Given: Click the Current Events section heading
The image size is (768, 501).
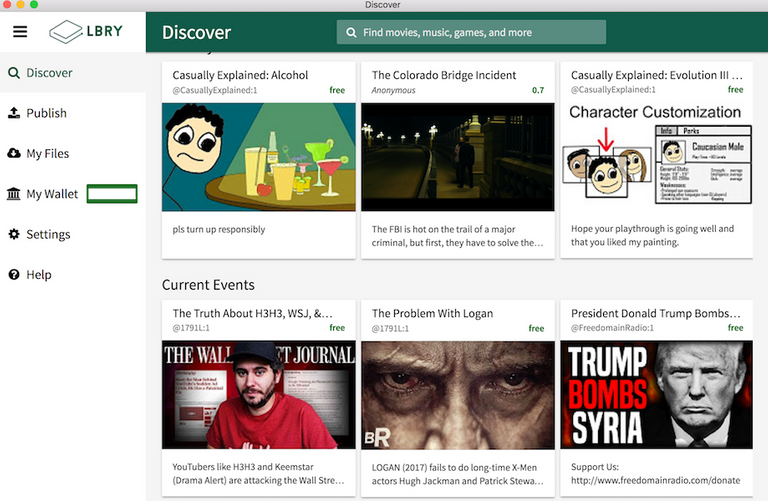Looking at the screenshot, I should (208, 285).
